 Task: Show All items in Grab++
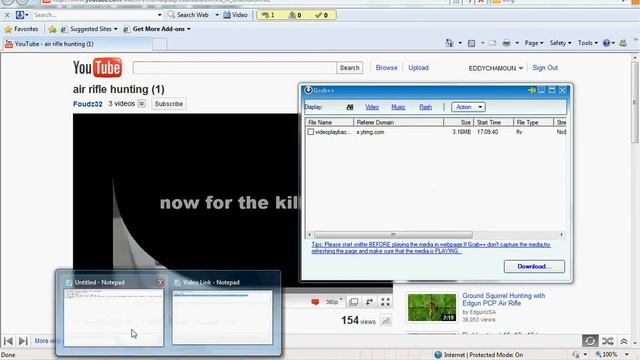(350, 107)
